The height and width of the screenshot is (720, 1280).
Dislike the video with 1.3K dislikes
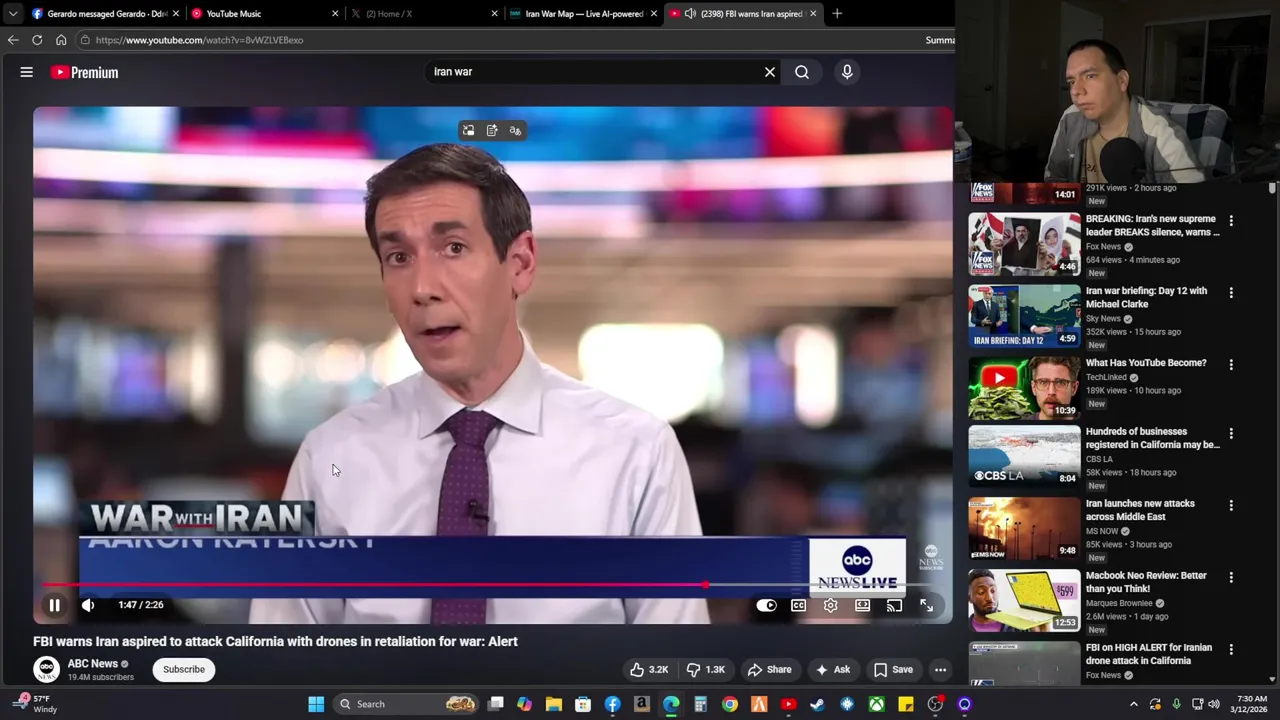(706, 670)
